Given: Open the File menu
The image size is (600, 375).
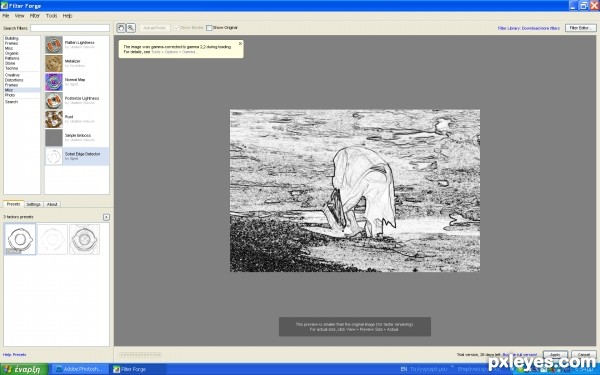Looking at the screenshot, I should point(6,16).
